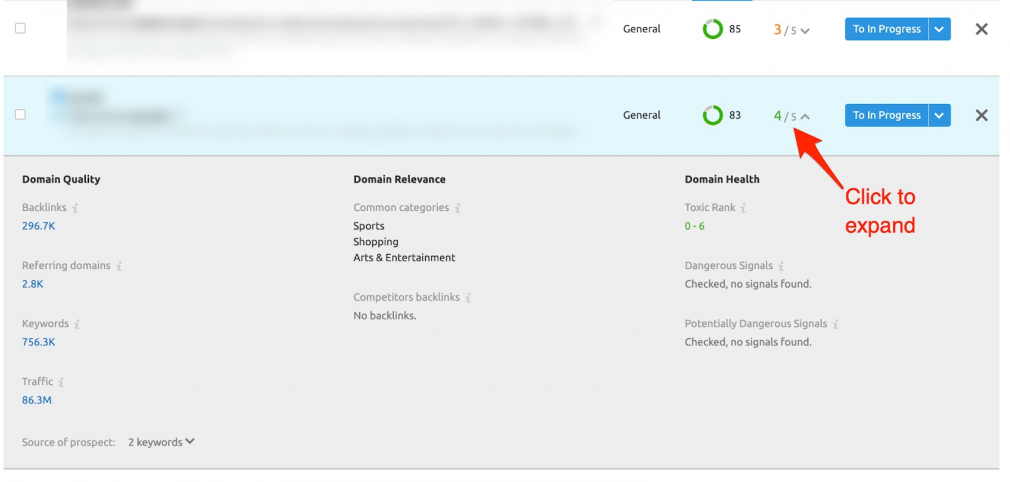Click To In Progress button in first row
Viewport: 1010px width, 482px height.
[886, 29]
